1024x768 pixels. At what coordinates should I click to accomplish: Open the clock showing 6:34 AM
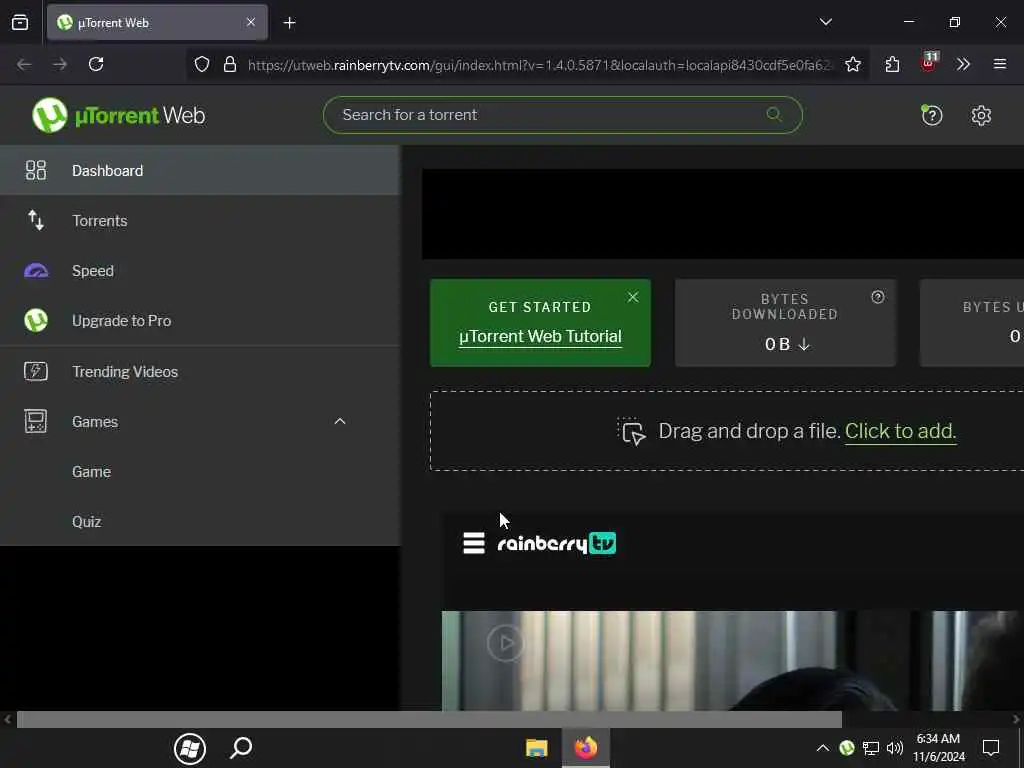tap(938, 748)
